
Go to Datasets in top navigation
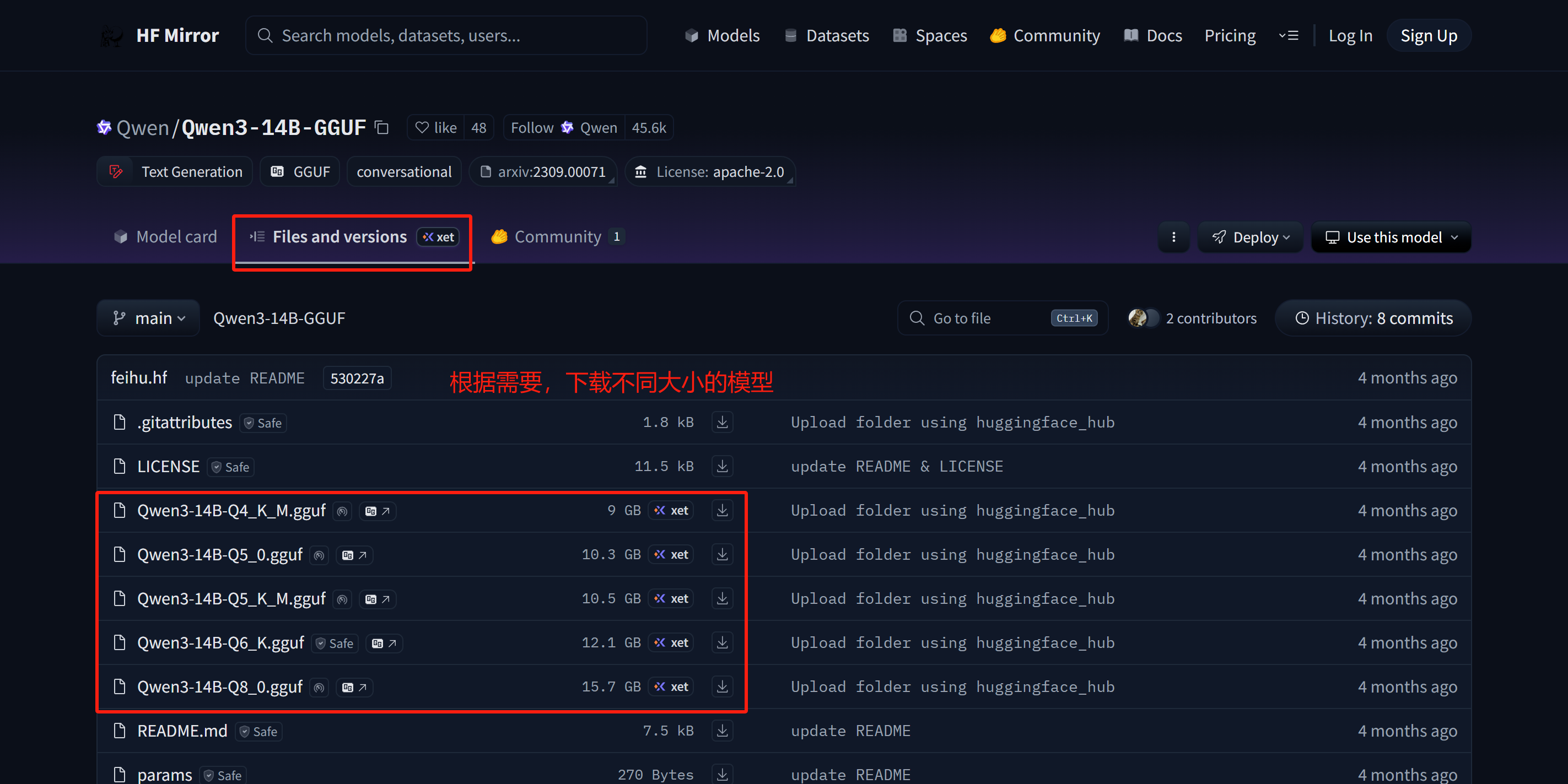827,36
